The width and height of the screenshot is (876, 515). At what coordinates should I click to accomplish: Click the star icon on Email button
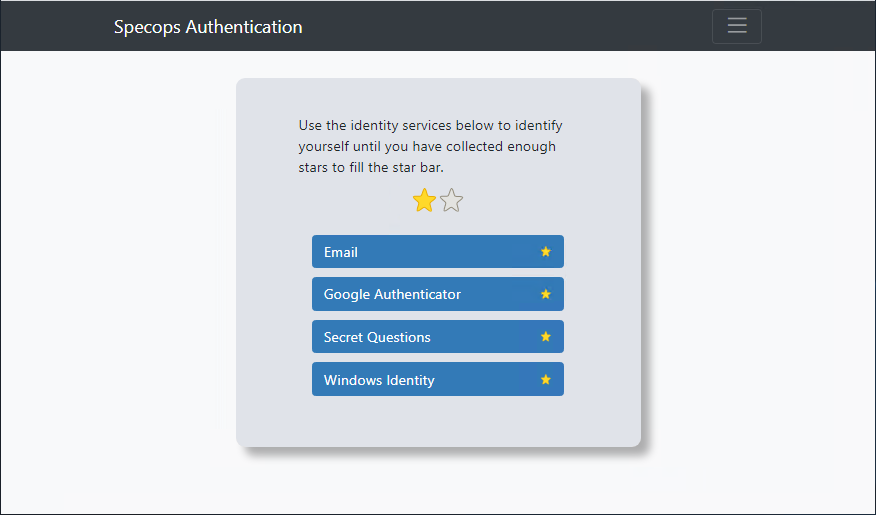pos(546,252)
